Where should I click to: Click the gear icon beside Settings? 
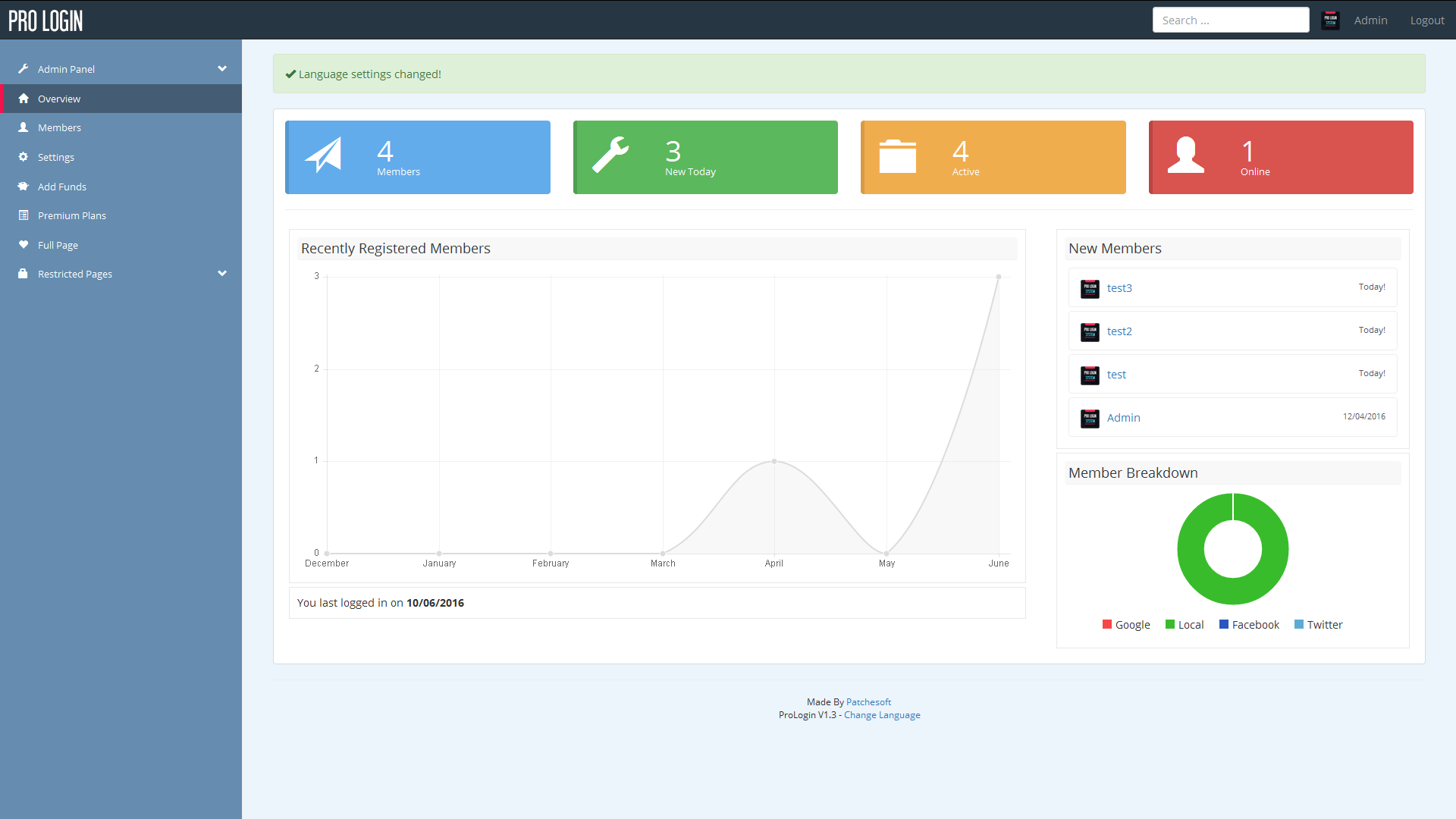(24, 157)
